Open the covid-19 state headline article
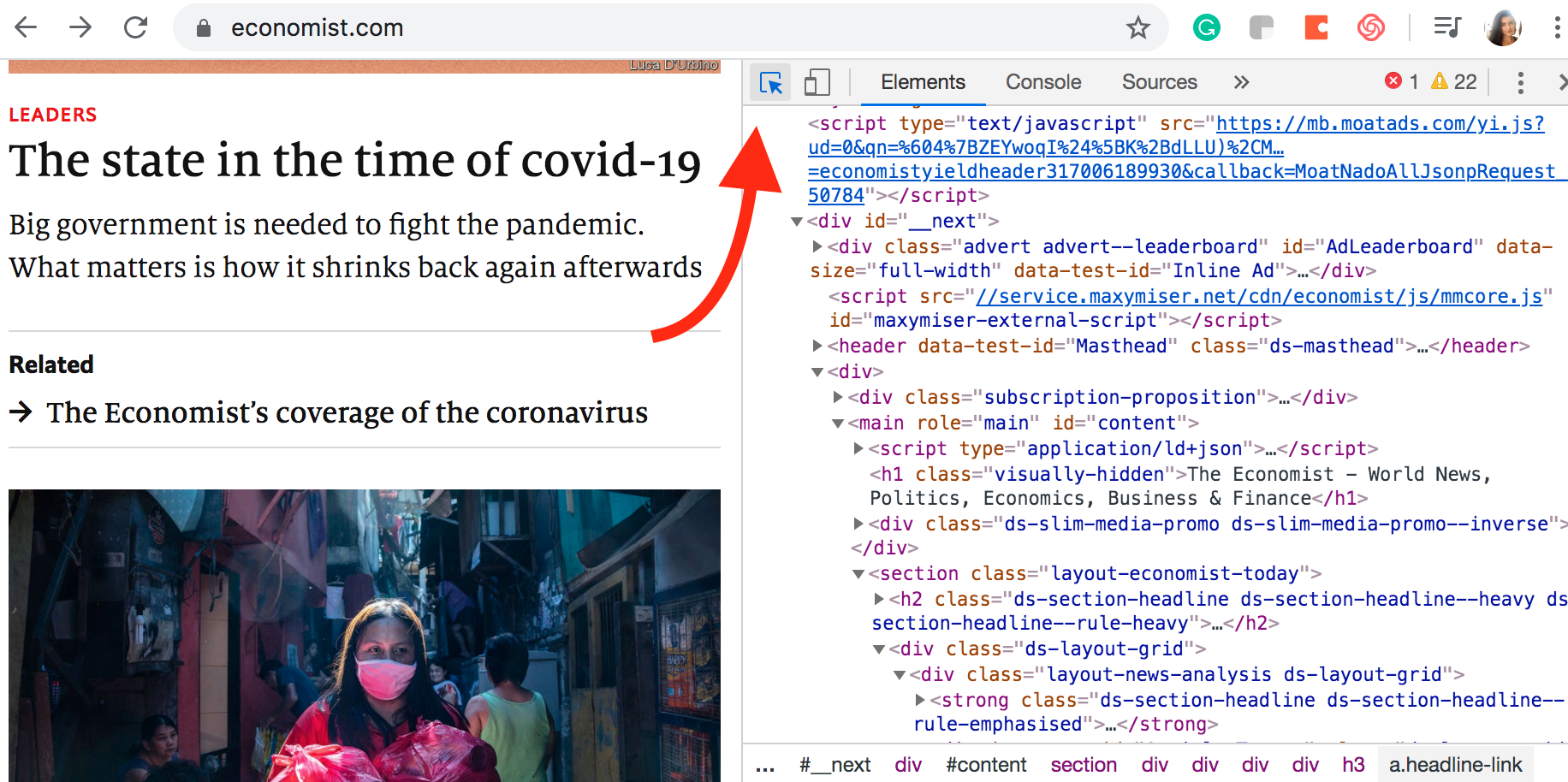This screenshot has height=782, width=1568. point(355,161)
